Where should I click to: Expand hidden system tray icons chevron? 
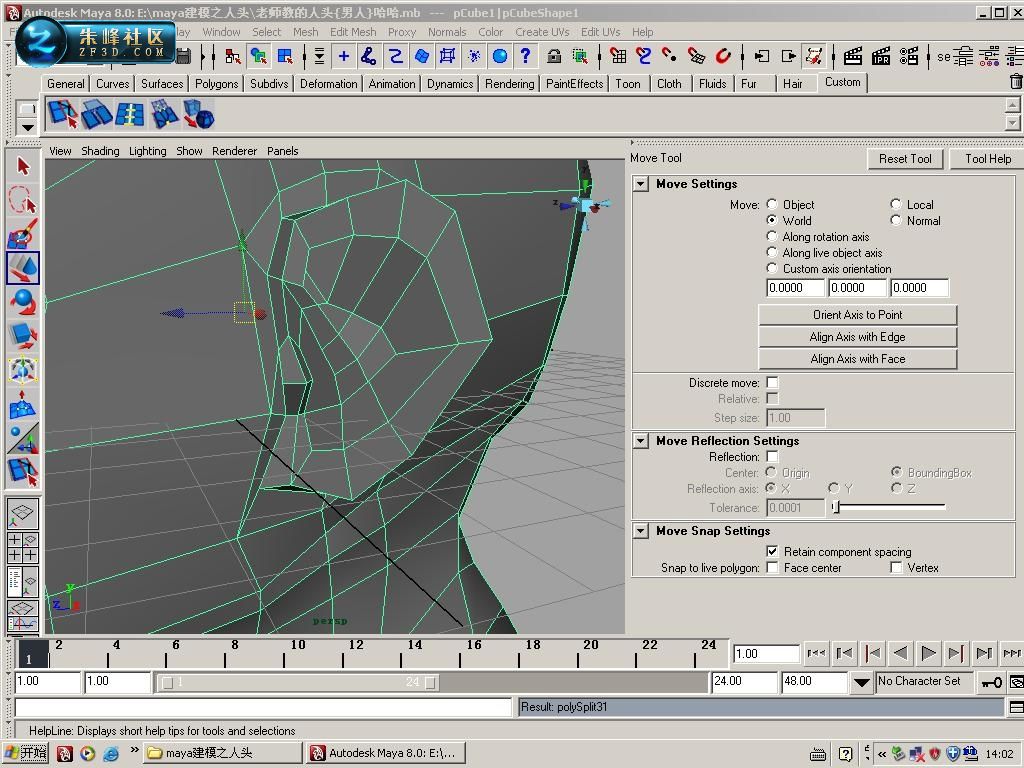point(882,754)
